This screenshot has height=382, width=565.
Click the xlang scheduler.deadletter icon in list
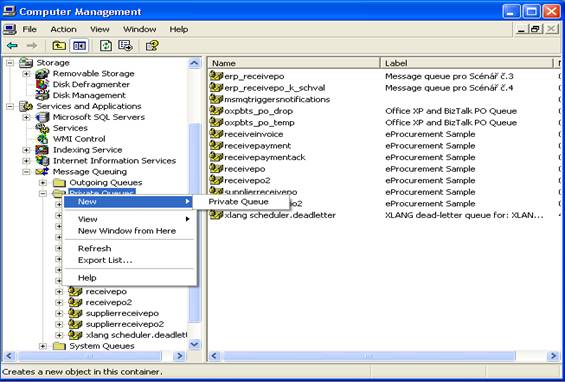216,215
